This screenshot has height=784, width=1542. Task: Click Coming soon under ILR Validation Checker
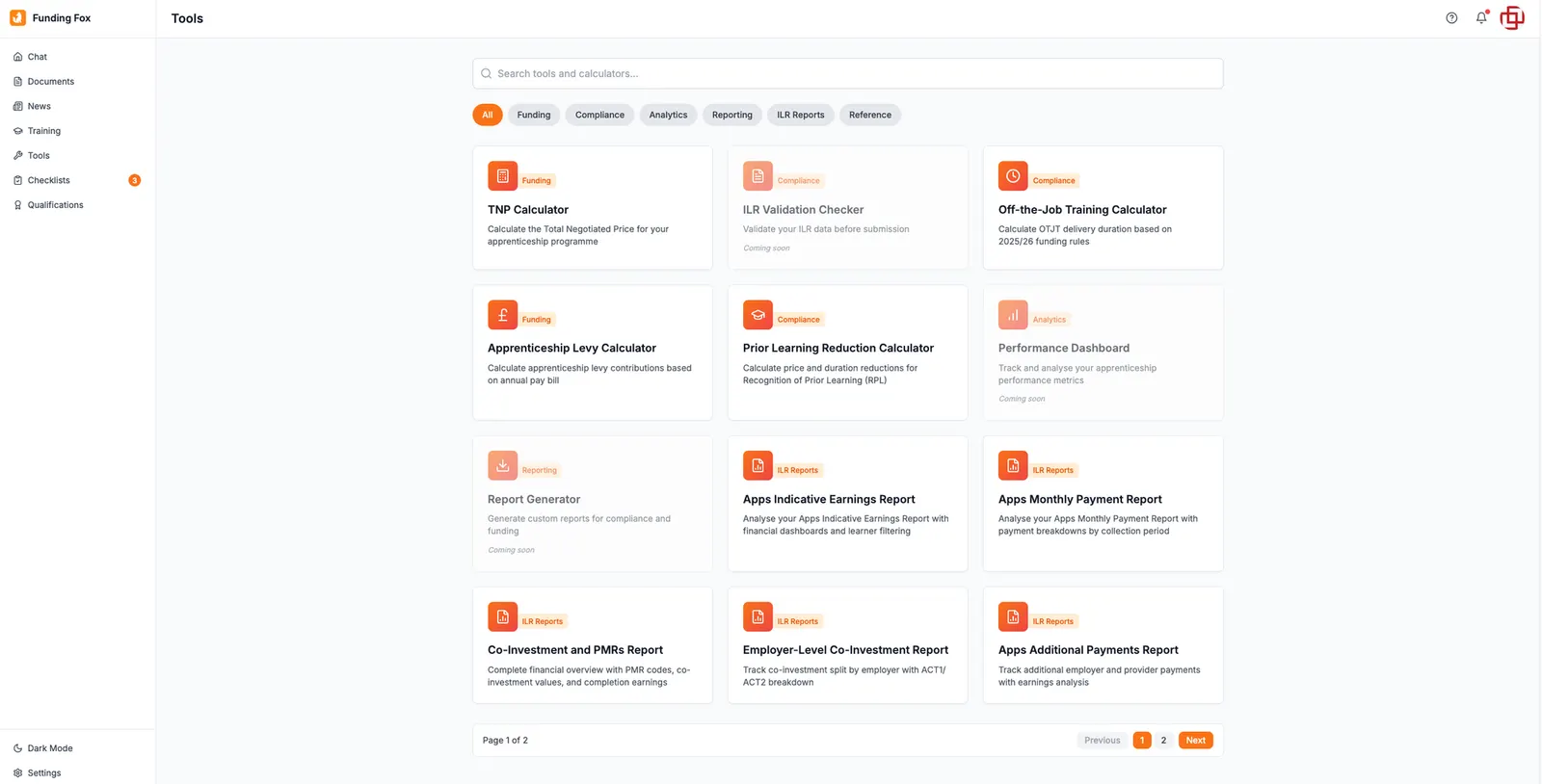pos(766,248)
